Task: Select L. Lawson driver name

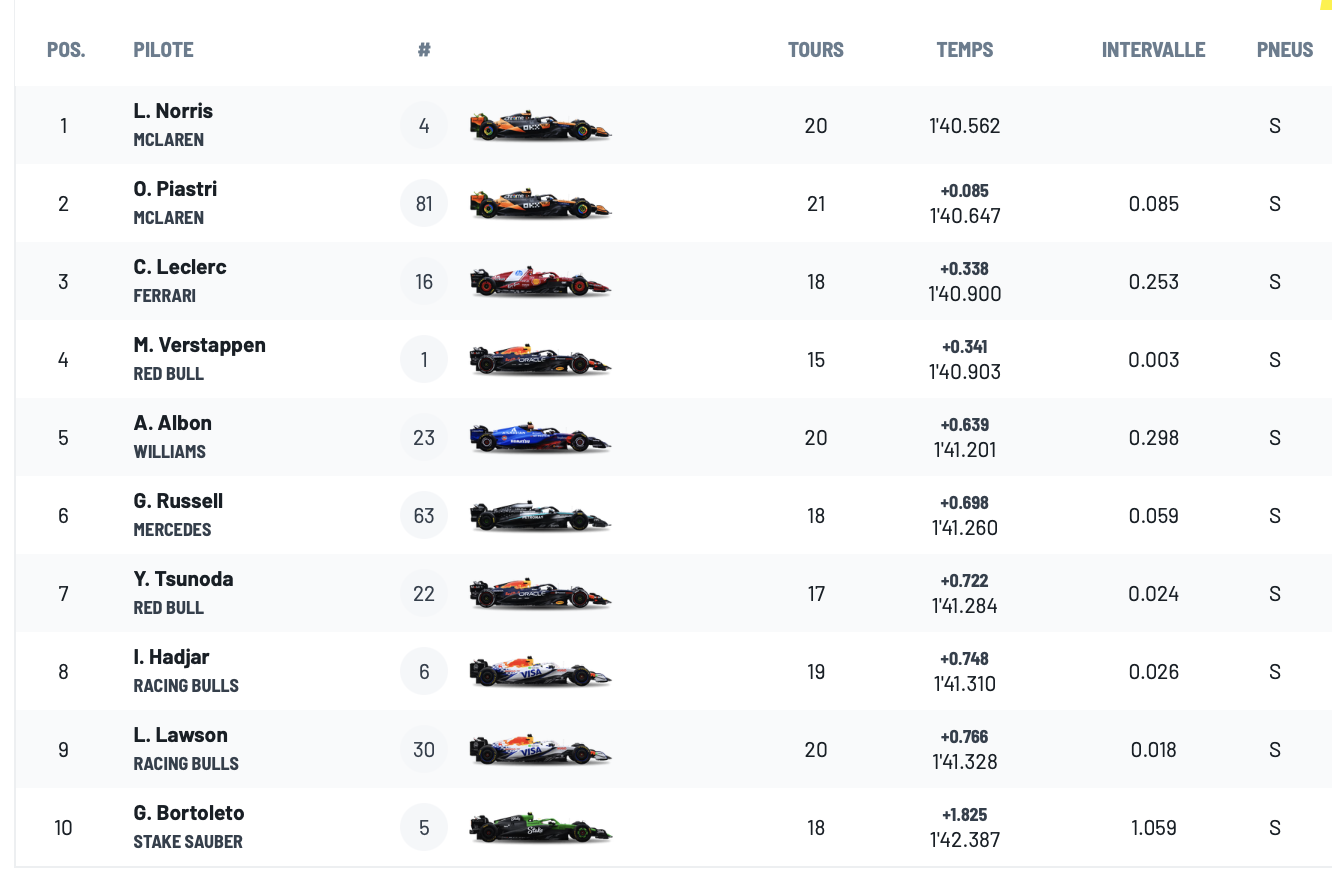Action: coord(181,735)
